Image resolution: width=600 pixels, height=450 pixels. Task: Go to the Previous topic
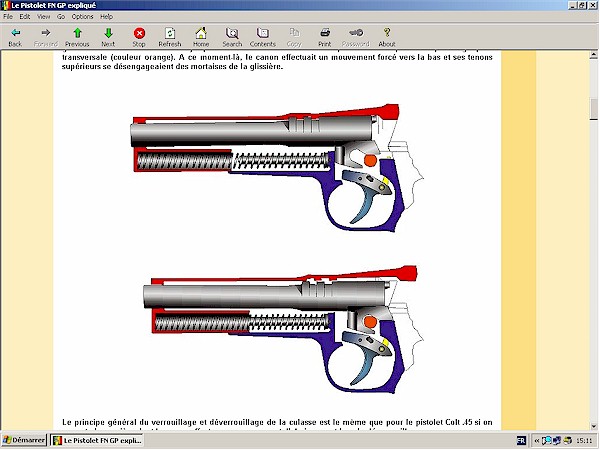[x=77, y=37]
